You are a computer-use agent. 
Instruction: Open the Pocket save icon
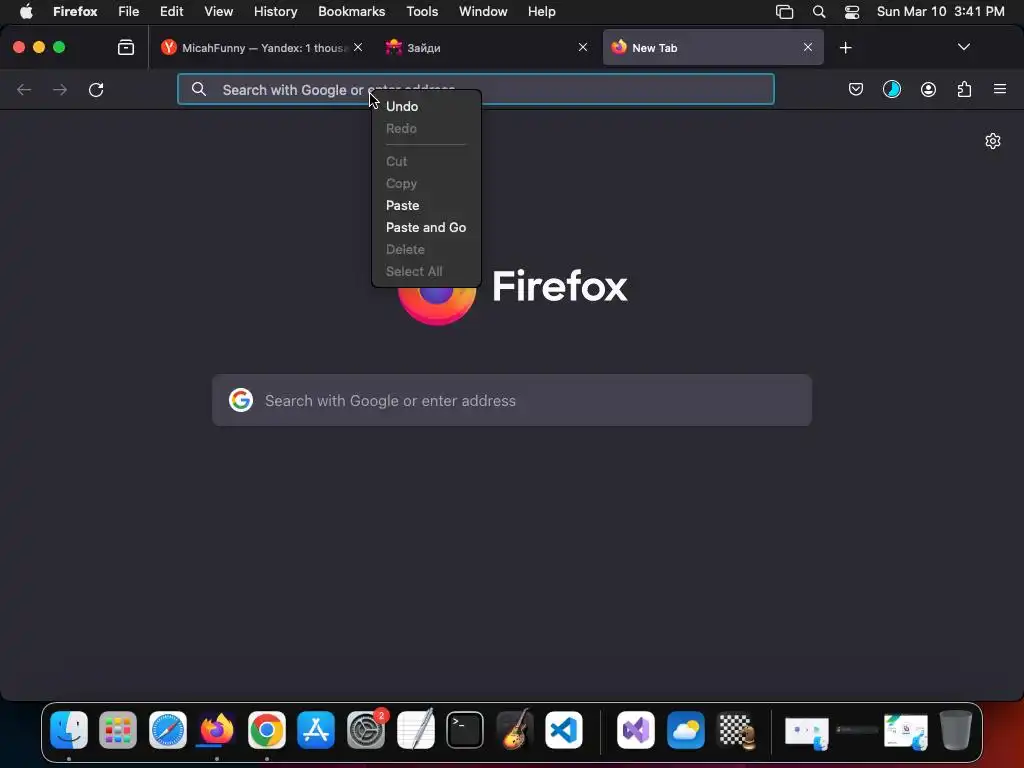tap(856, 89)
